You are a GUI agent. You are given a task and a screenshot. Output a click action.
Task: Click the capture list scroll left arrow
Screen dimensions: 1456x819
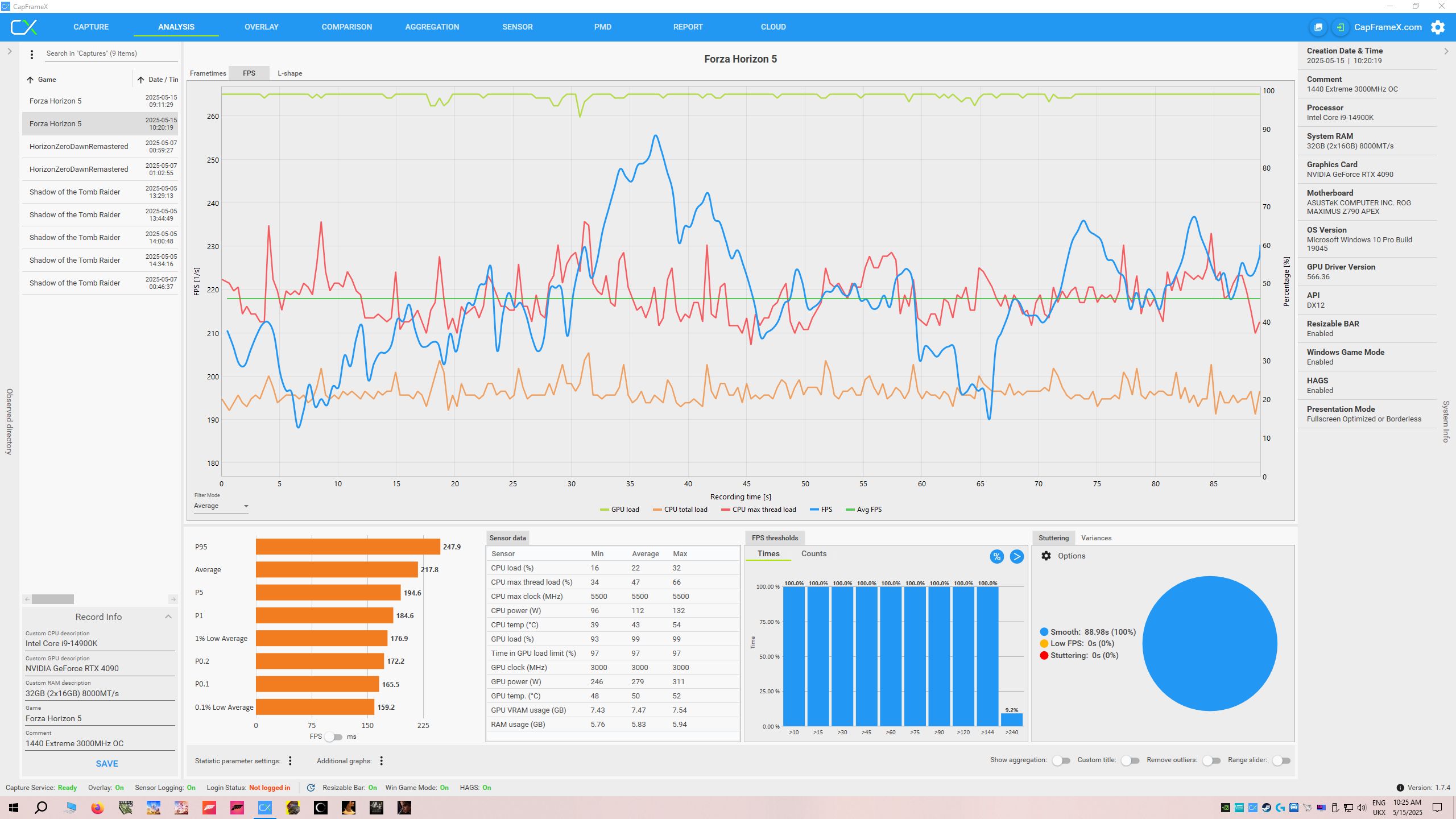click(27, 599)
